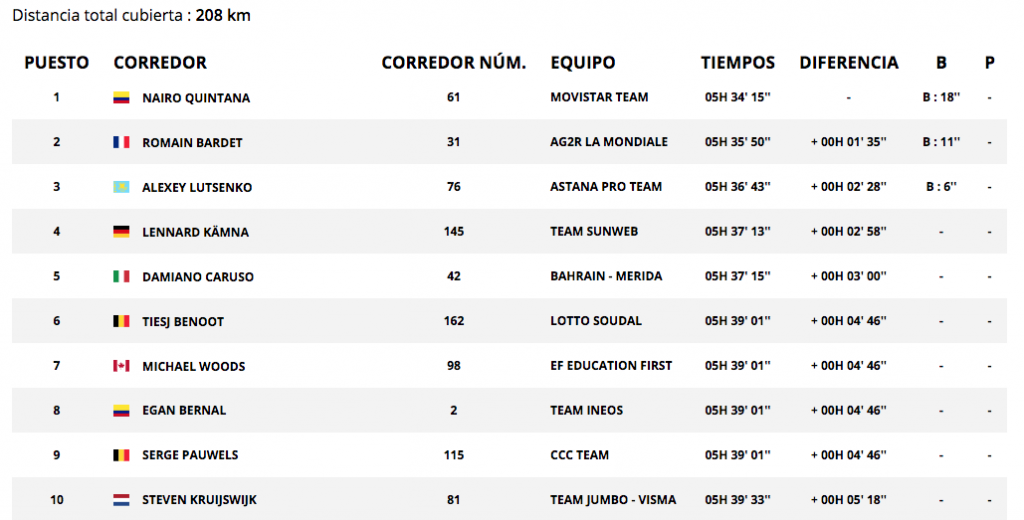Click the CORREDOR NÚM. column header
The width and height of the screenshot is (1024, 520).
(454, 63)
